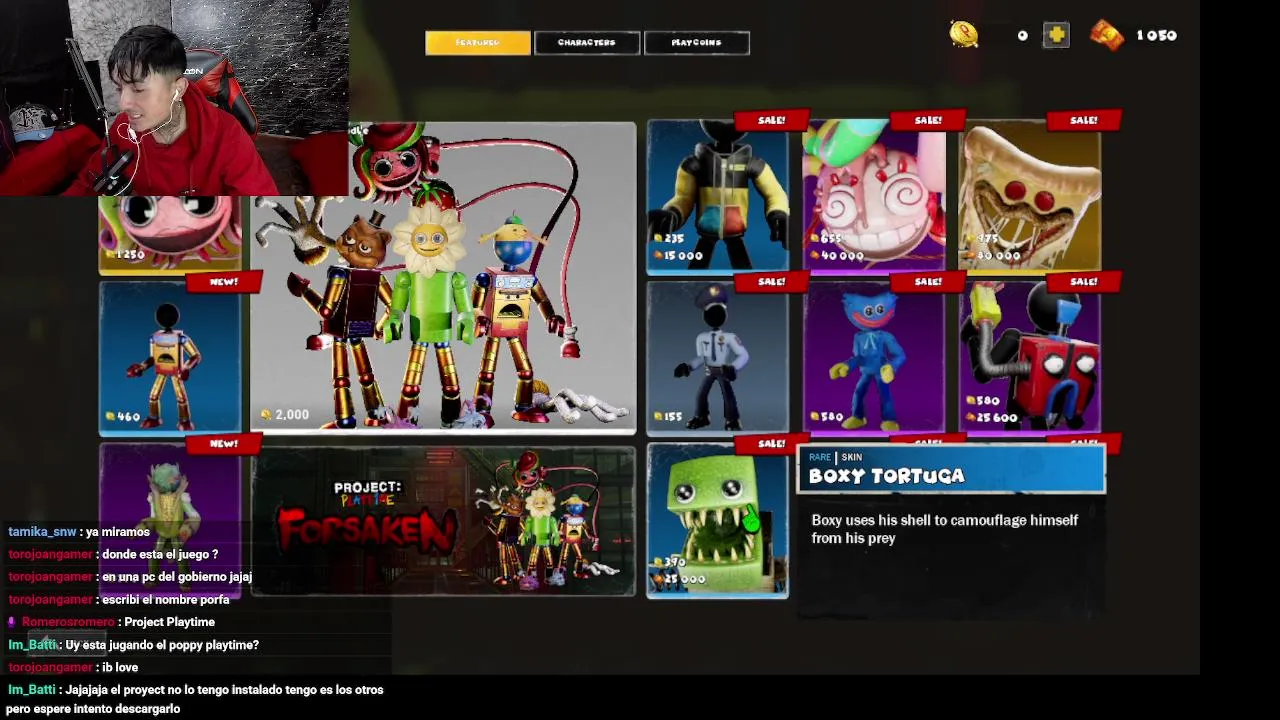Image resolution: width=1280 pixels, height=720 pixels.
Task: Select the Huggy Wuggy skin priced 580
Action: point(874,358)
